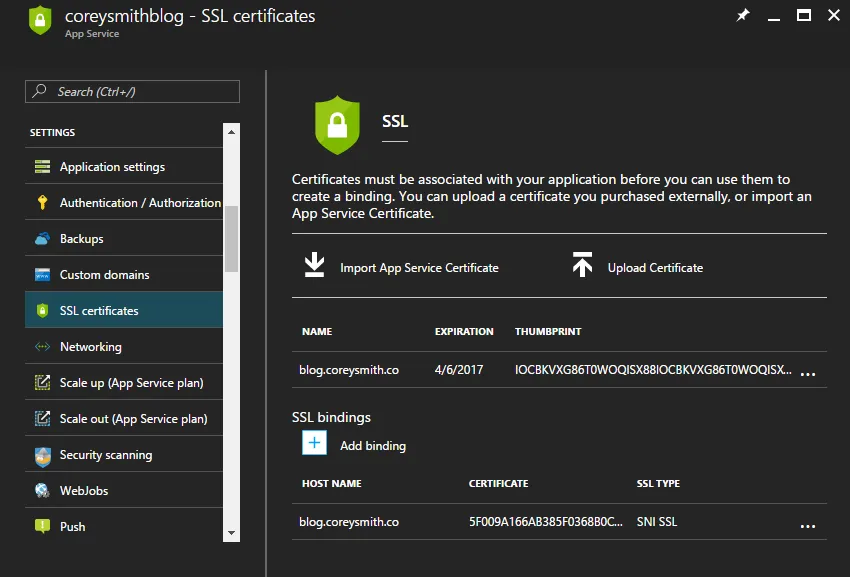Click binding certificate 5F009A166AB385F0368B0C...
Image resolution: width=850 pixels, height=577 pixels.
[545, 522]
